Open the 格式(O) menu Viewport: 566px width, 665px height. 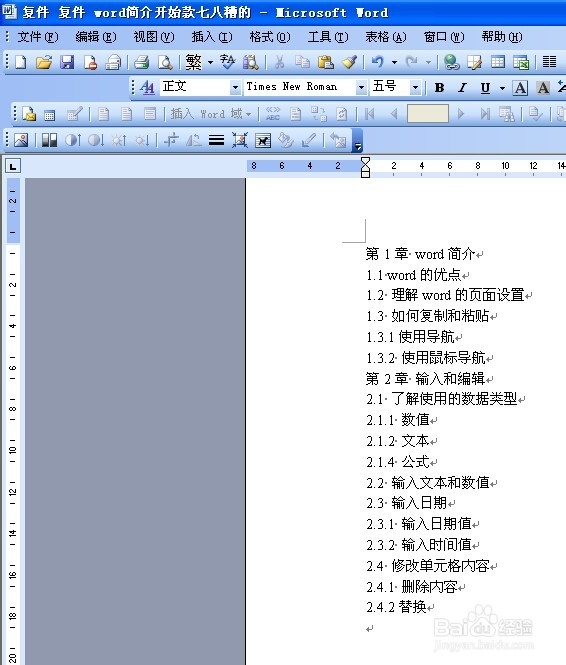point(270,37)
